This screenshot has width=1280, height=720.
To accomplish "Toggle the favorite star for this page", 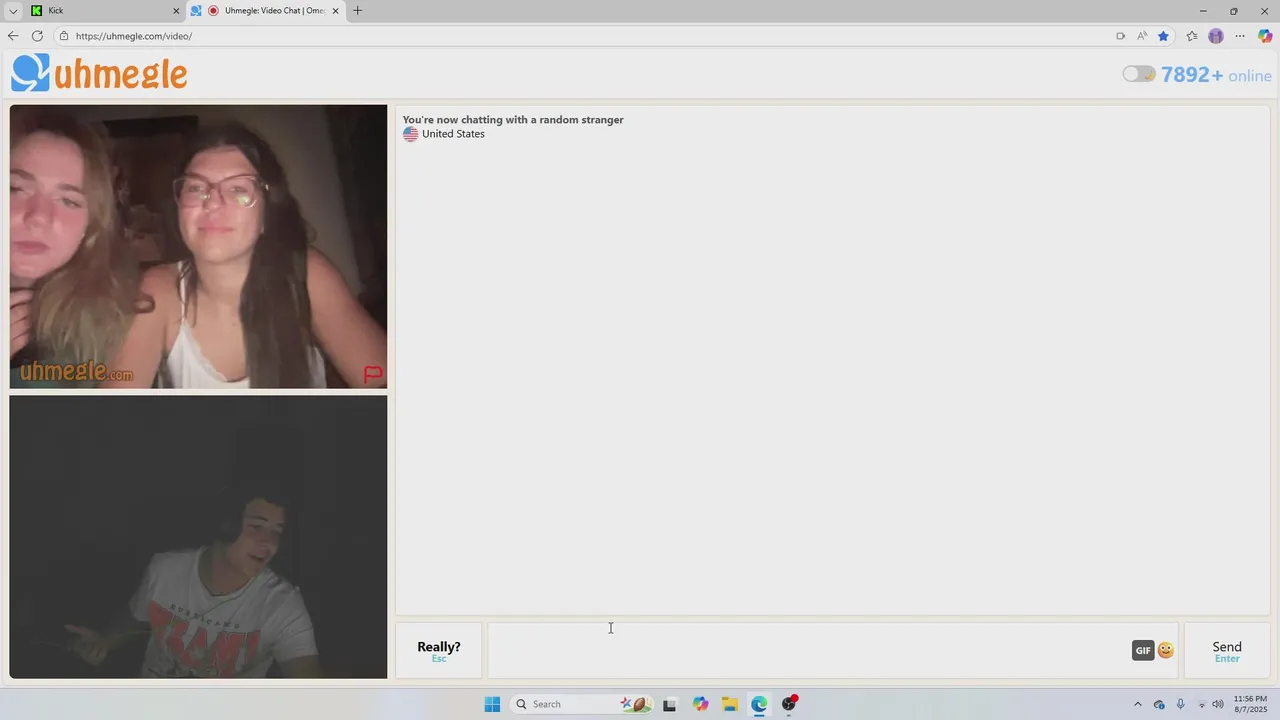I will pyautogui.click(x=1163, y=36).
